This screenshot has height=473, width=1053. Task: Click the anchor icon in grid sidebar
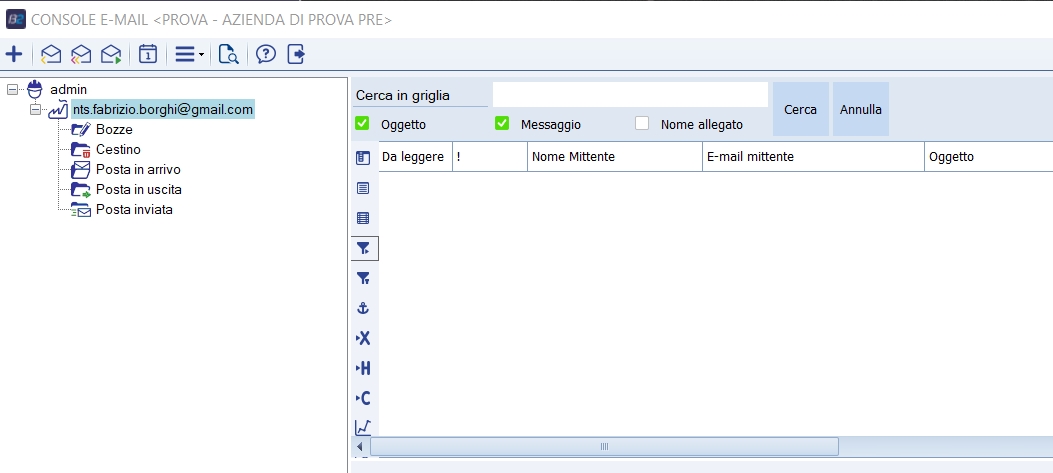pos(363,308)
